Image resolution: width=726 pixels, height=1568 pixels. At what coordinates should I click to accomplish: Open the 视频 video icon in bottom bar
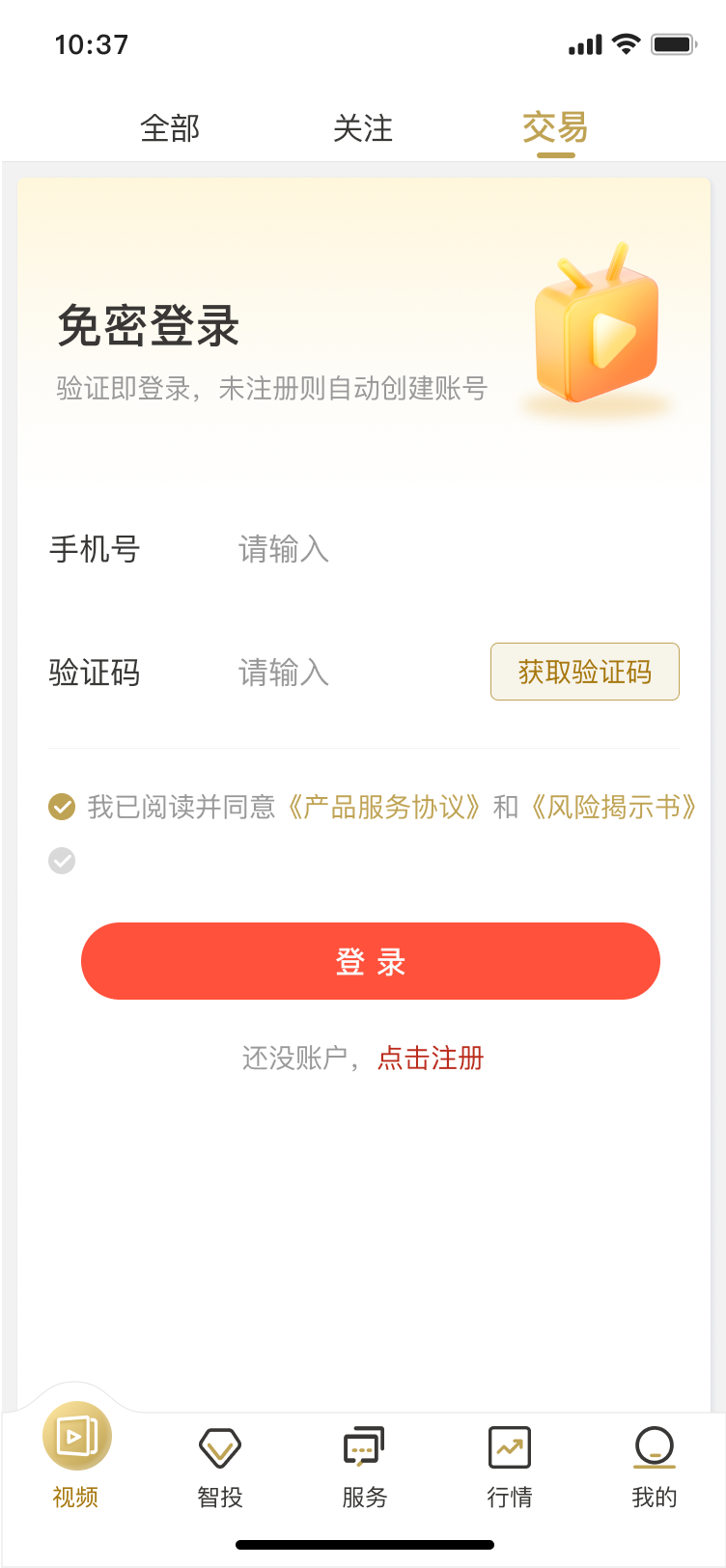(x=76, y=1436)
